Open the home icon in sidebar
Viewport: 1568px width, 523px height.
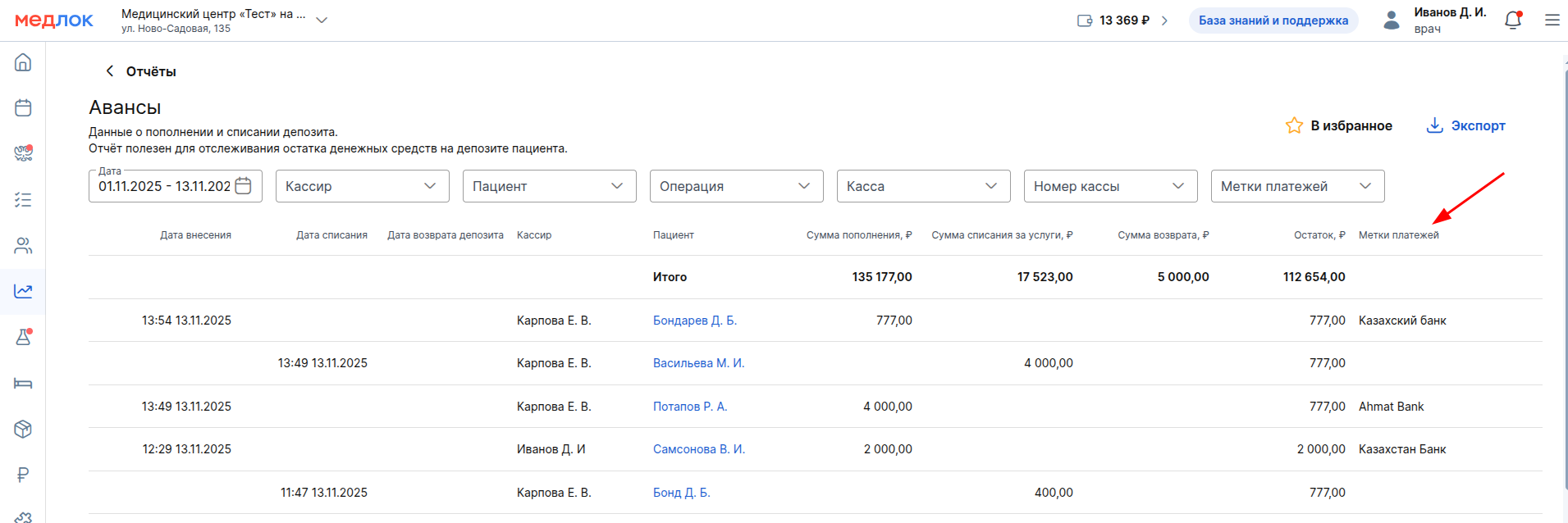pyautogui.click(x=23, y=62)
